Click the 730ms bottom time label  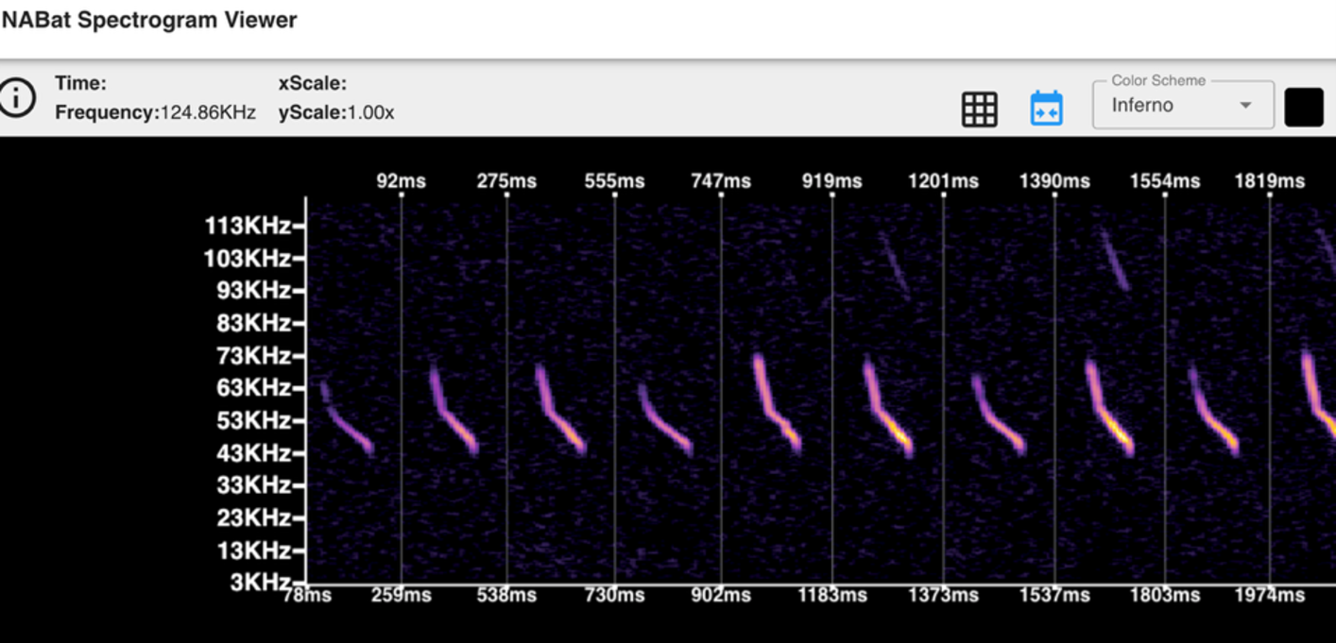[x=615, y=595]
